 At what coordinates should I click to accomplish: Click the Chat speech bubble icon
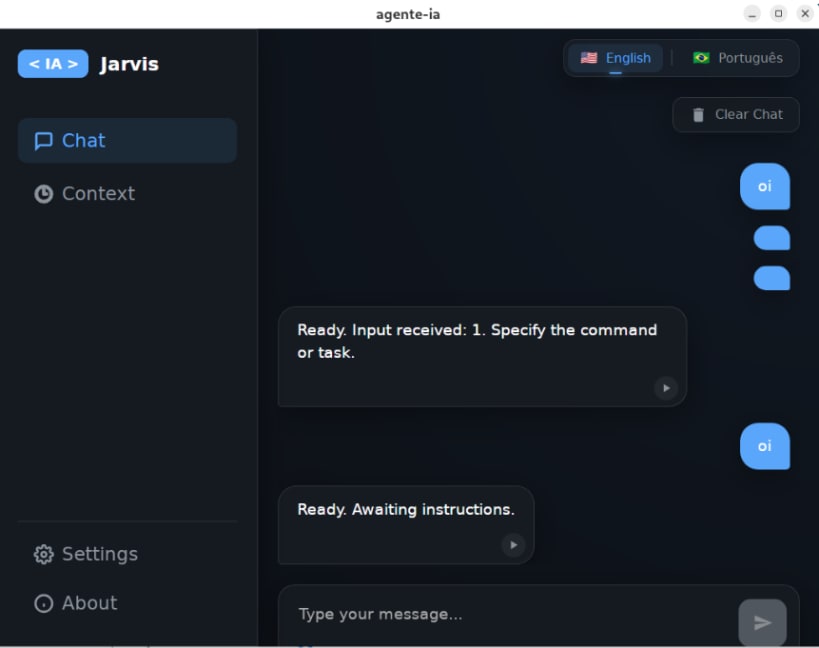pos(43,140)
